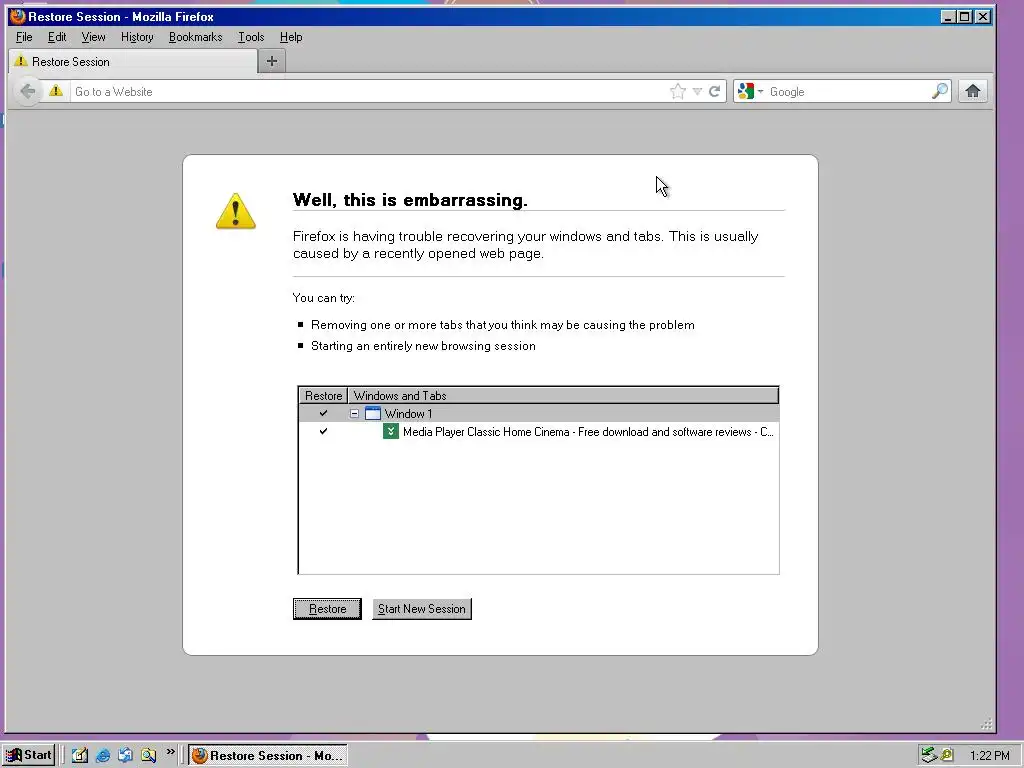Open the Tools menu
1024x768 pixels.
tap(251, 37)
